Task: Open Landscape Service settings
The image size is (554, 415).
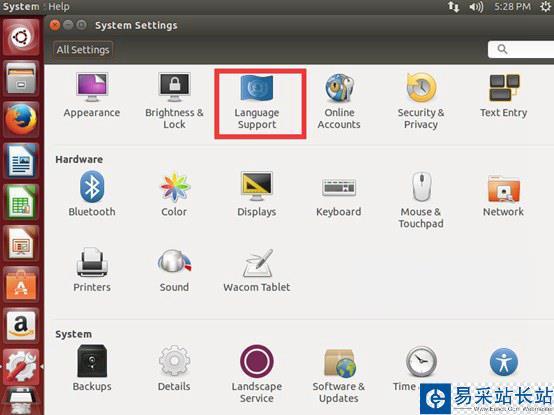Action: pyautogui.click(x=257, y=374)
